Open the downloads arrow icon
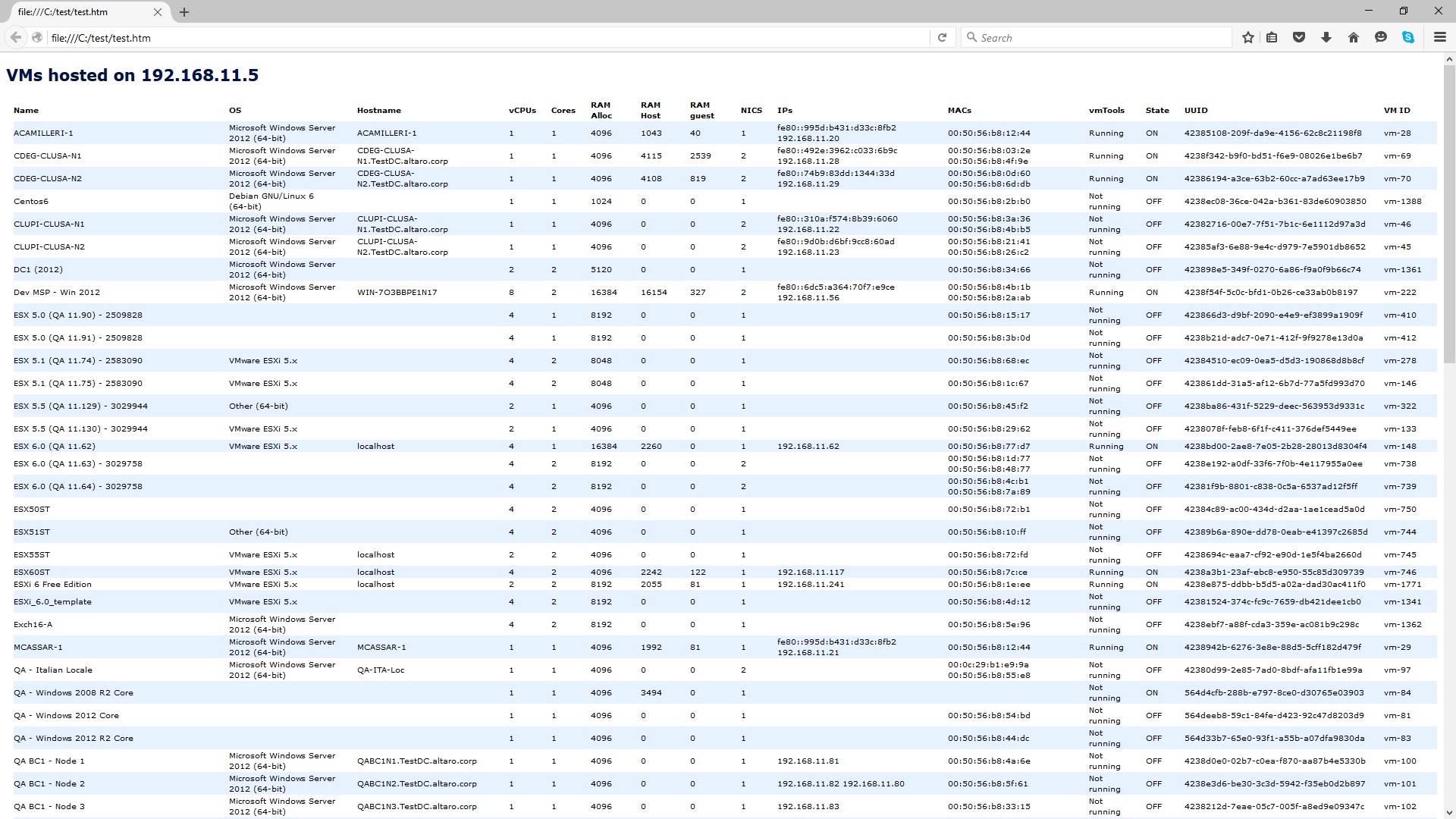 tap(1326, 37)
